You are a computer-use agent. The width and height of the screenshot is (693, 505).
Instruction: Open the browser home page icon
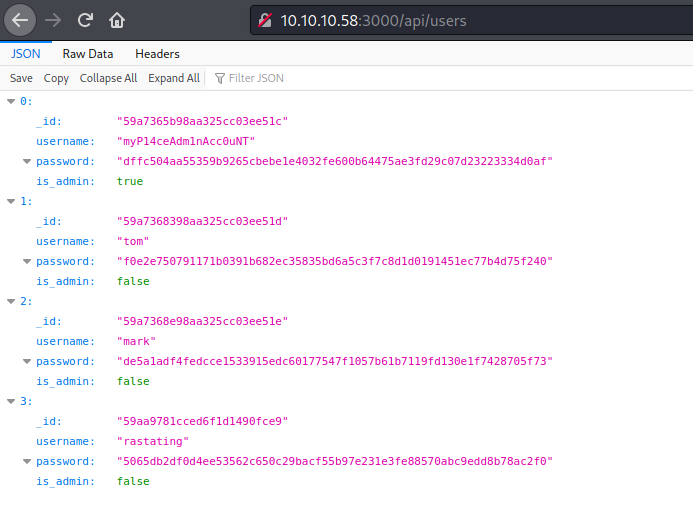[x=117, y=20]
